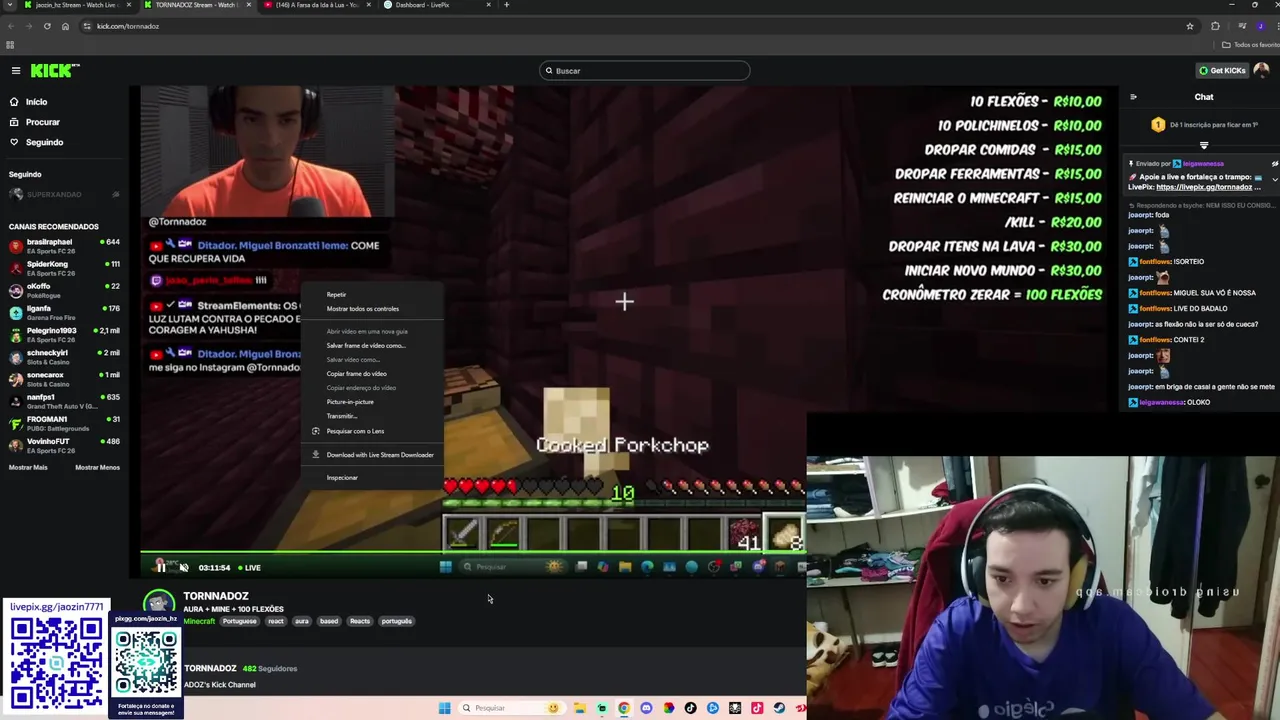Choose Mostrar todos os controles

point(371,309)
